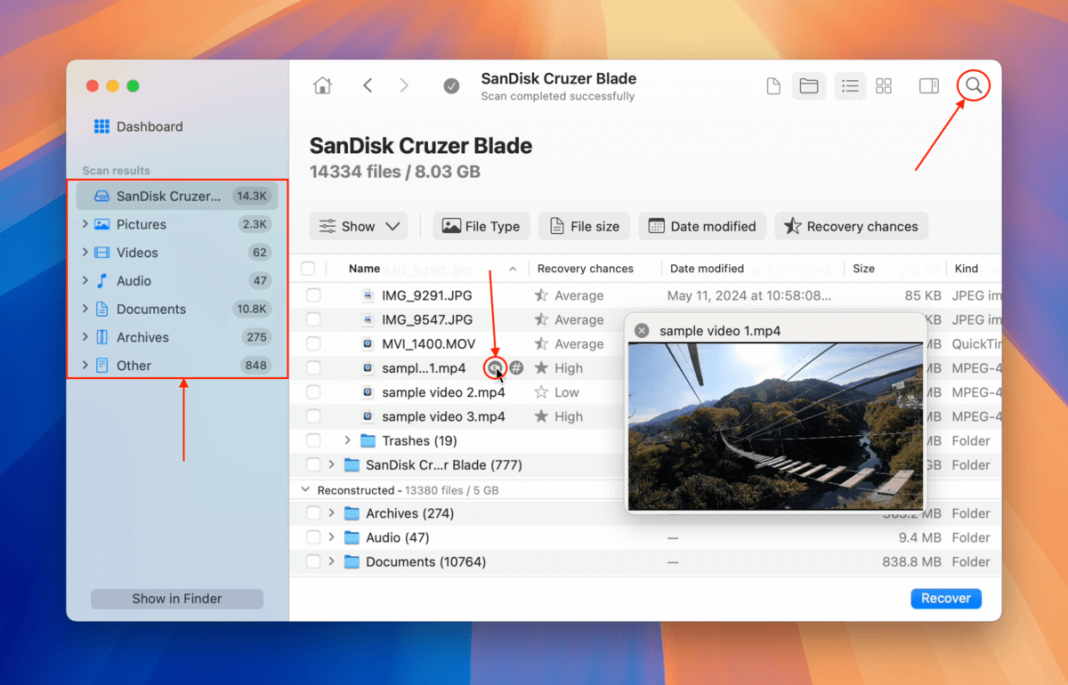Expand the Trashes (19) folder
The height and width of the screenshot is (685, 1068).
click(x=348, y=441)
